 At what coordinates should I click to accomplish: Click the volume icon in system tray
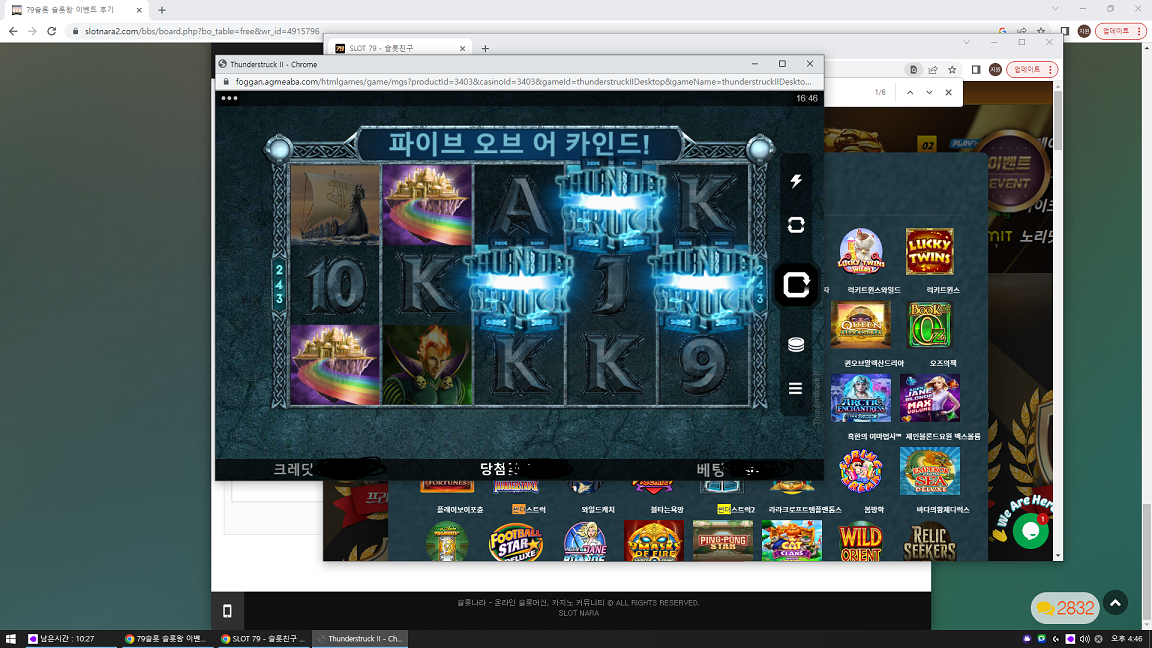[x=1084, y=639]
